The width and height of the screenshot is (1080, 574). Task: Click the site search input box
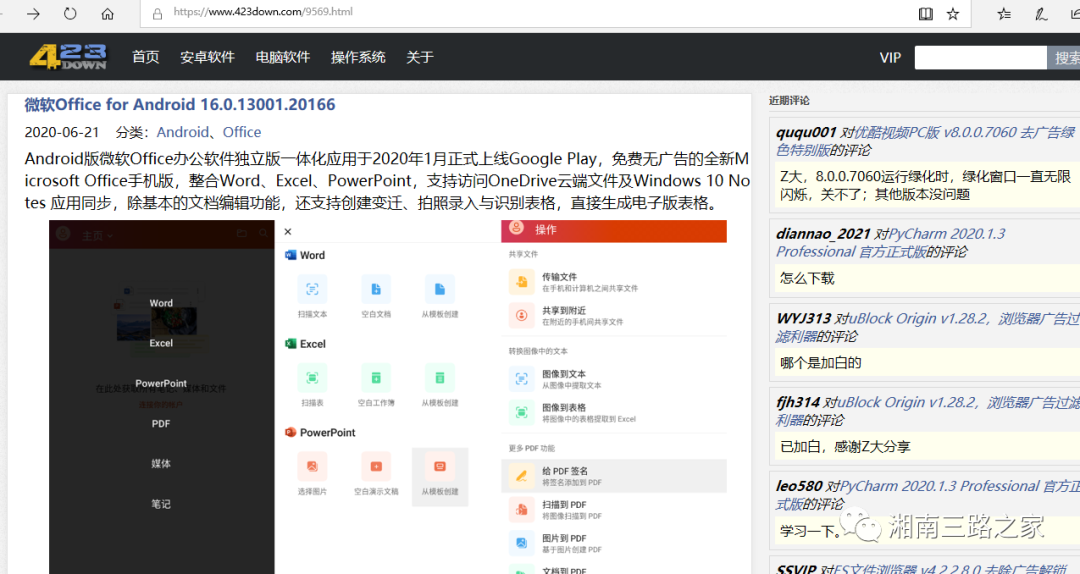pos(980,58)
